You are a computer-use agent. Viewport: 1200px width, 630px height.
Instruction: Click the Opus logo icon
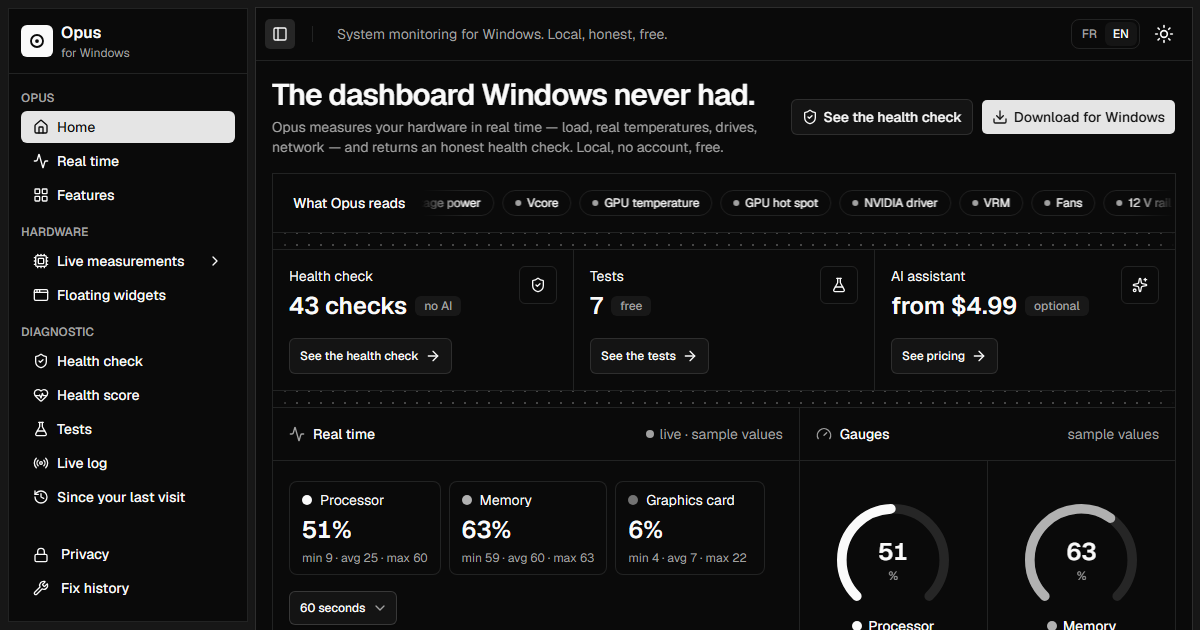37,41
